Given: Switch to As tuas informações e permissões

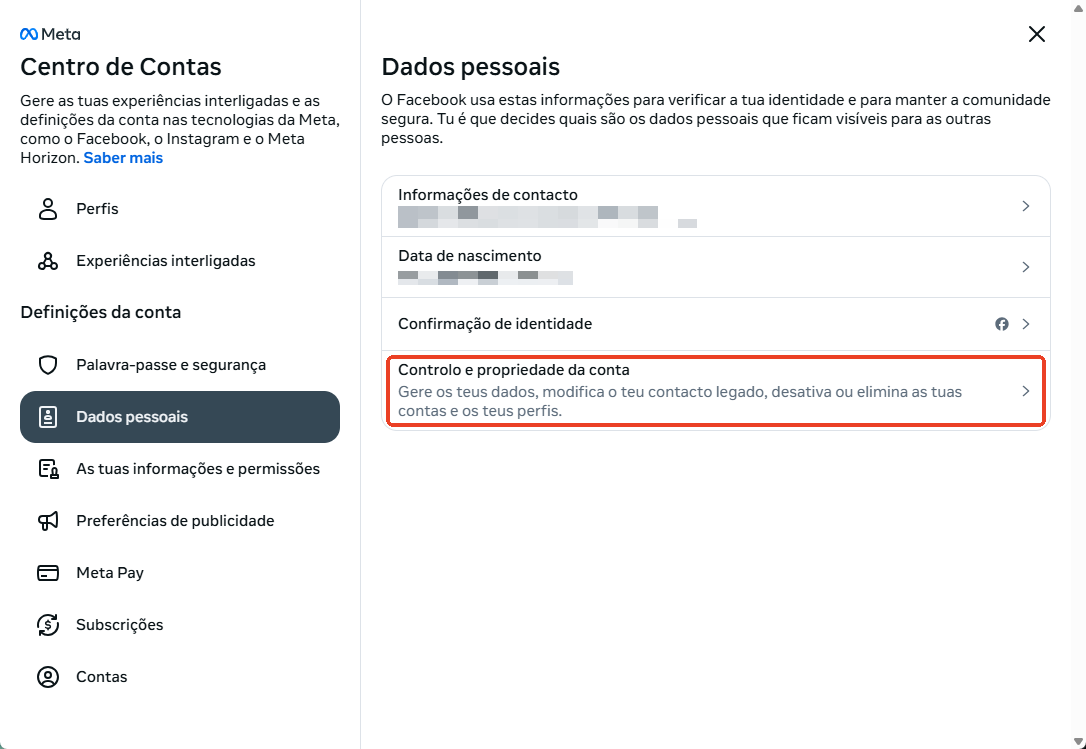Looking at the screenshot, I should [x=197, y=468].
